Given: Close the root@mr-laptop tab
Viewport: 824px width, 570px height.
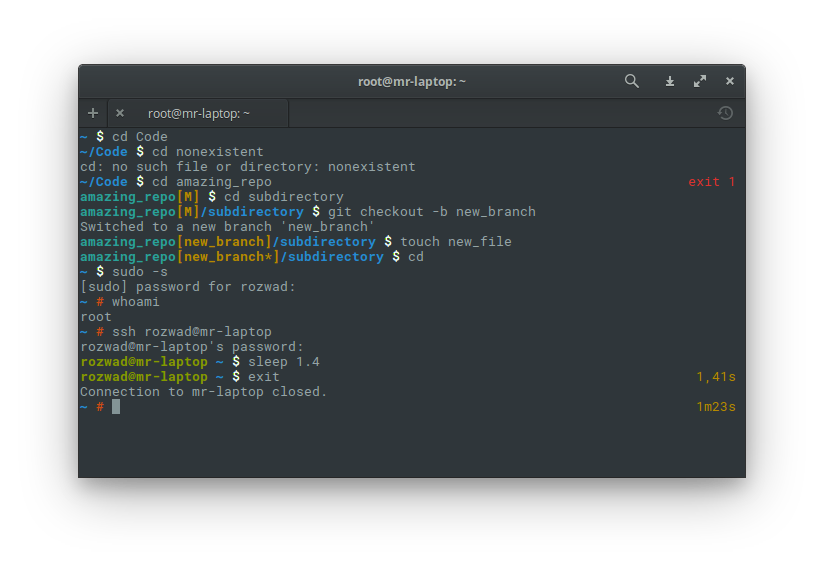Looking at the screenshot, I should point(120,113).
